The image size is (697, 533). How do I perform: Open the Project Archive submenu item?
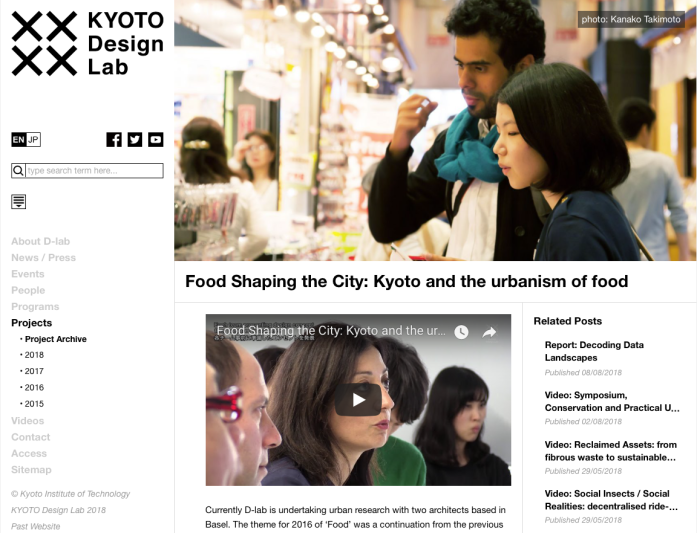[x=56, y=339]
